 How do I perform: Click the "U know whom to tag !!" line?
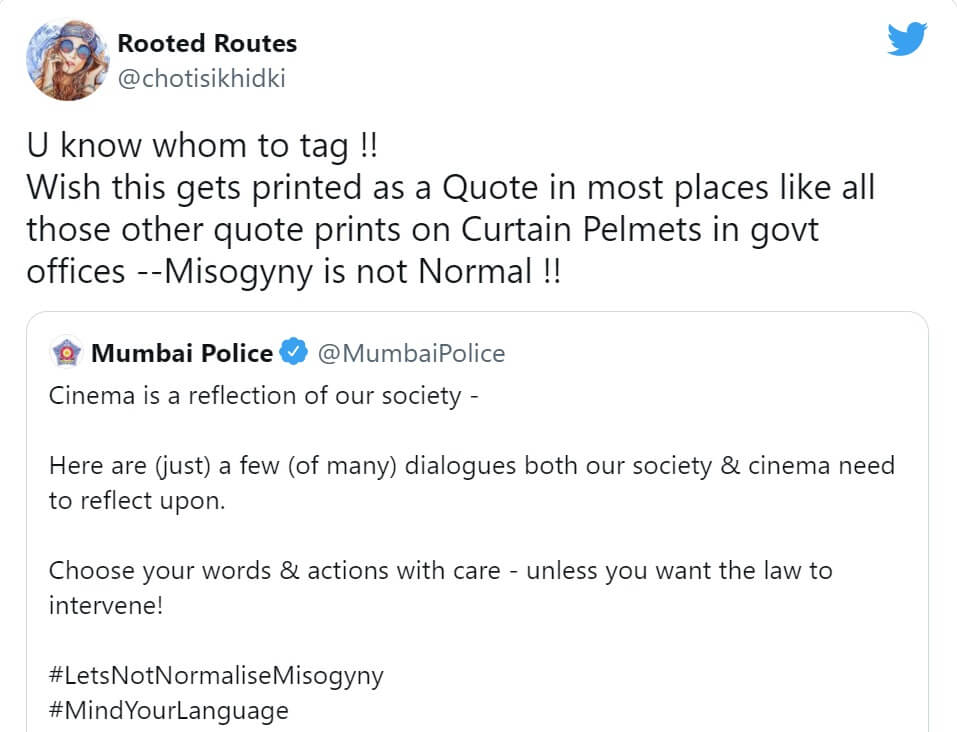[x=202, y=147]
